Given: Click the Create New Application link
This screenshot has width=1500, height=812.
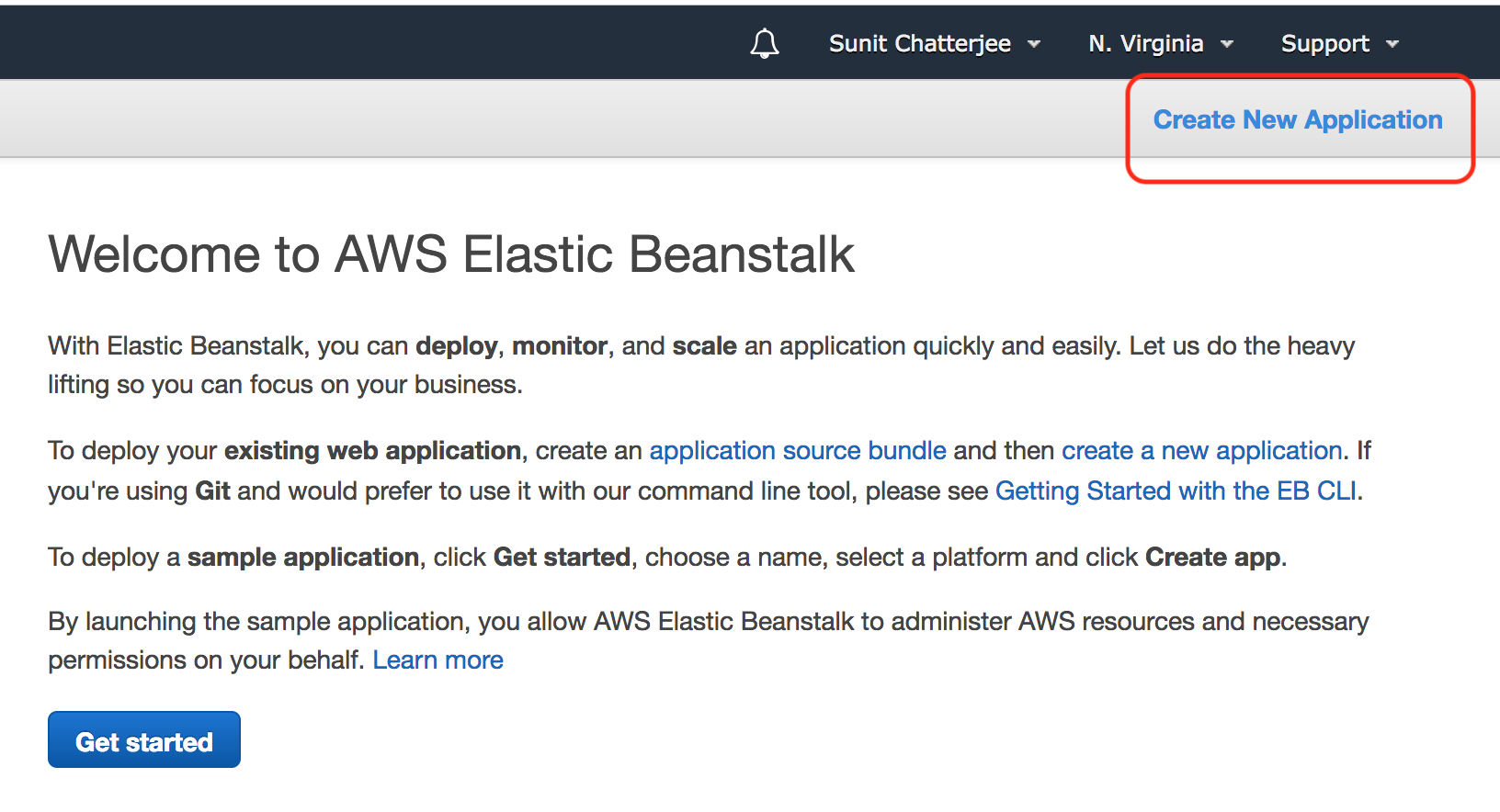Looking at the screenshot, I should point(1298,120).
